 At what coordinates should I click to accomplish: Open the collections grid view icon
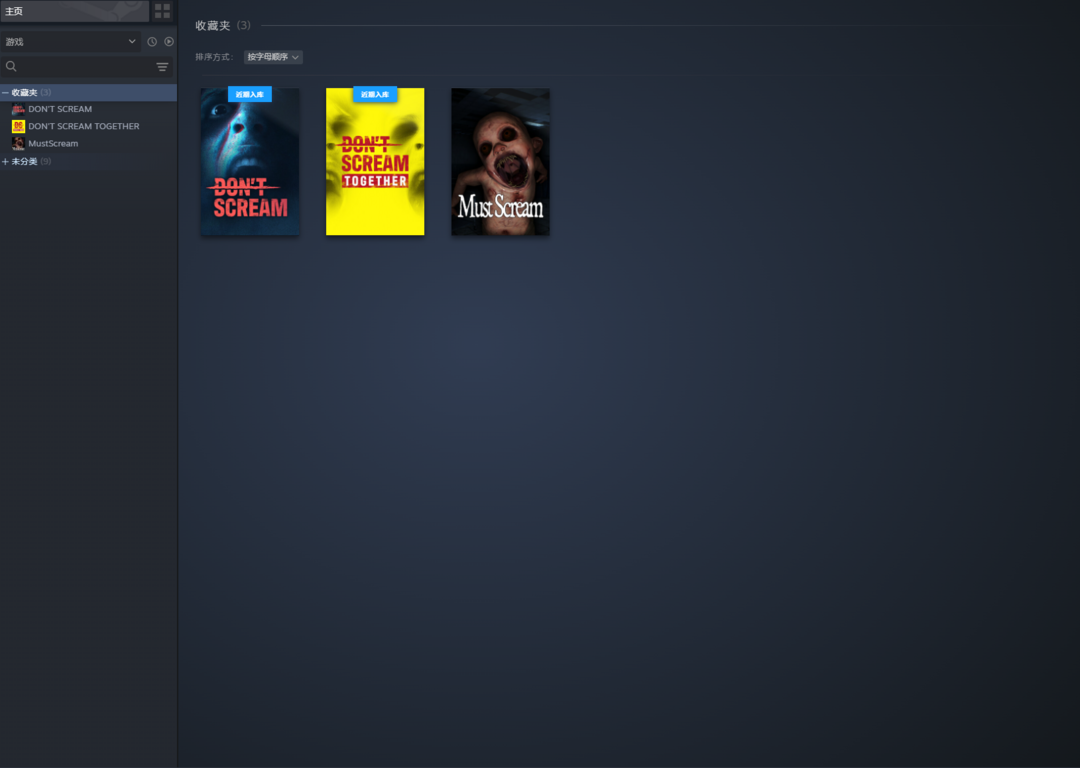162,11
